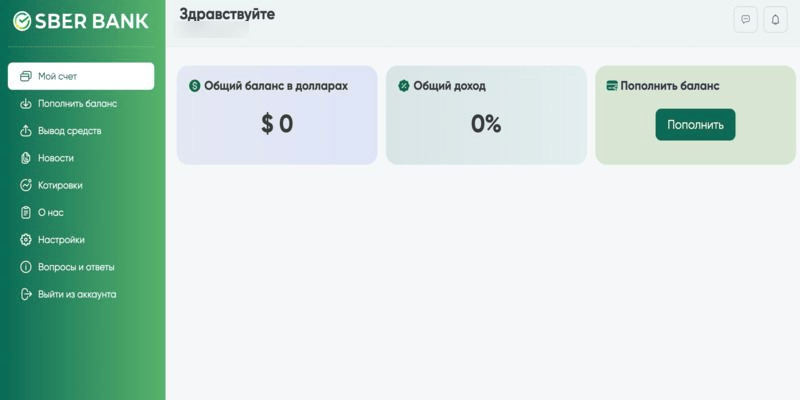Log out via Выйти из аккаунта
Viewport: 800px width, 400px height.
81,294
